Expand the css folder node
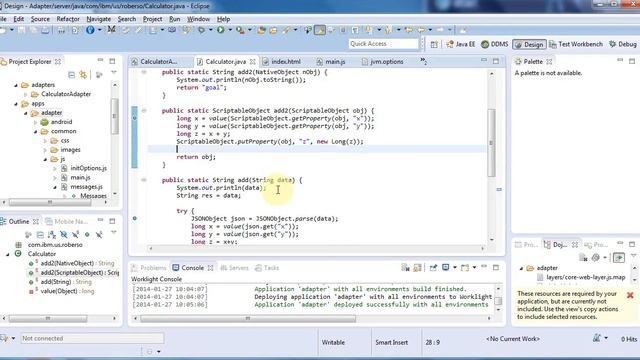640x360 pixels. pos(45,140)
